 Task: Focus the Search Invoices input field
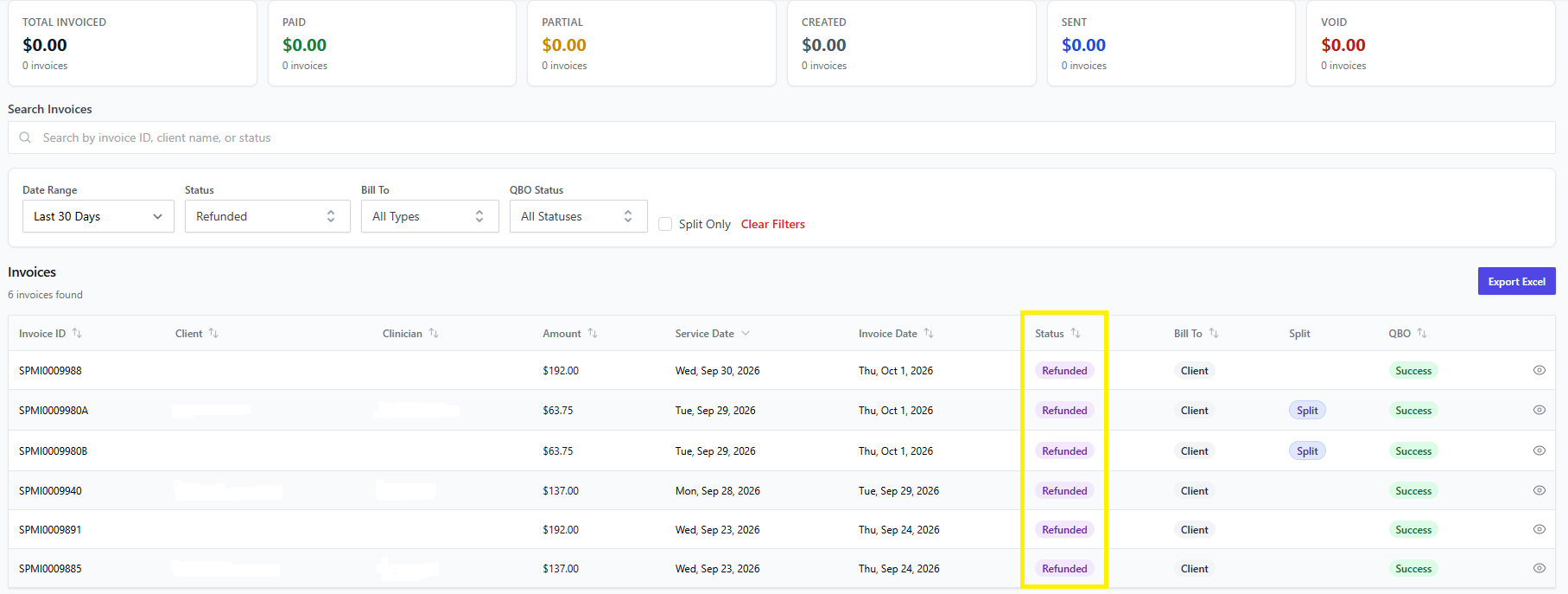click(x=782, y=137)
